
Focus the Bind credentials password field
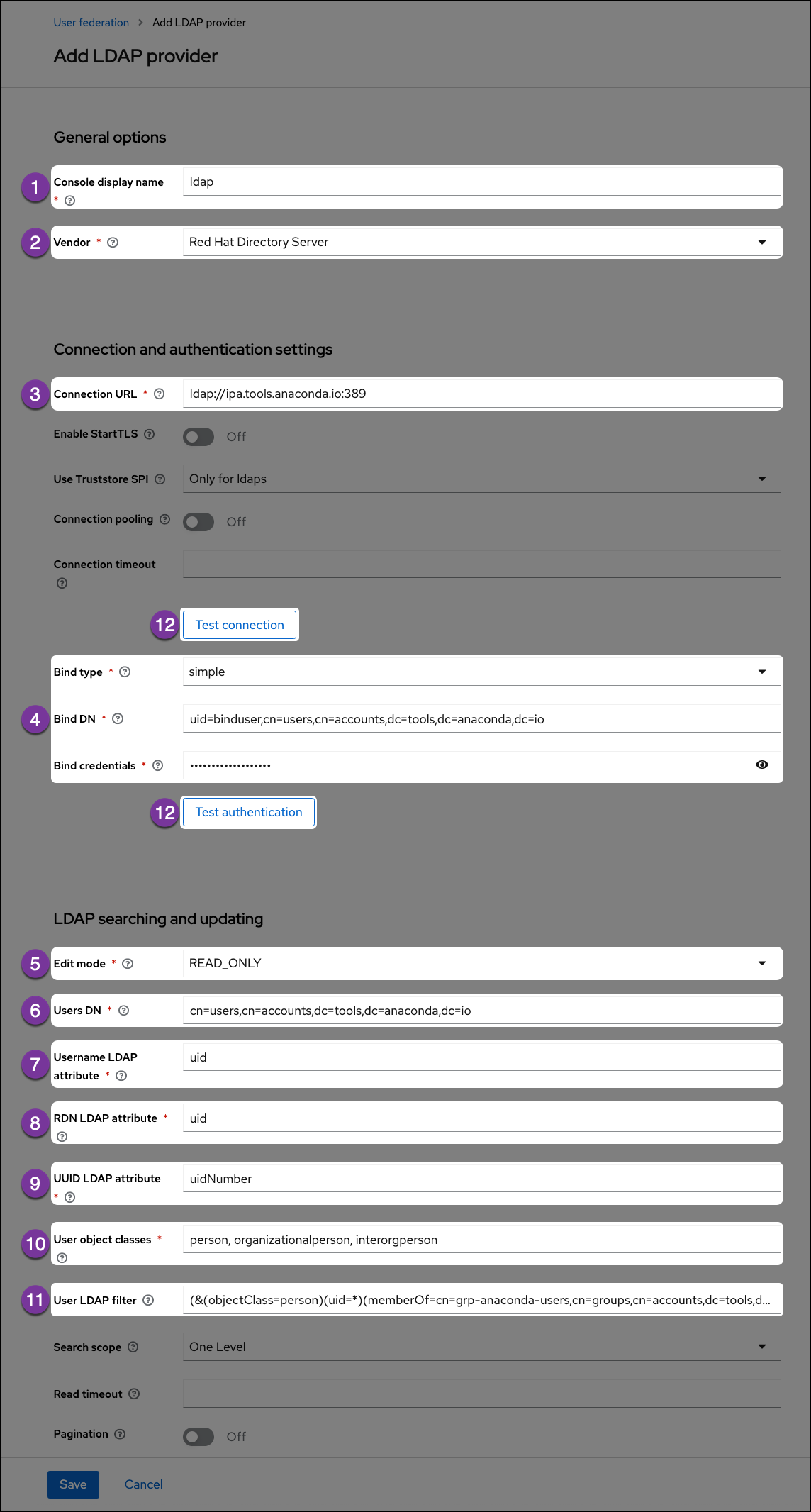click(x=464, y=765)
